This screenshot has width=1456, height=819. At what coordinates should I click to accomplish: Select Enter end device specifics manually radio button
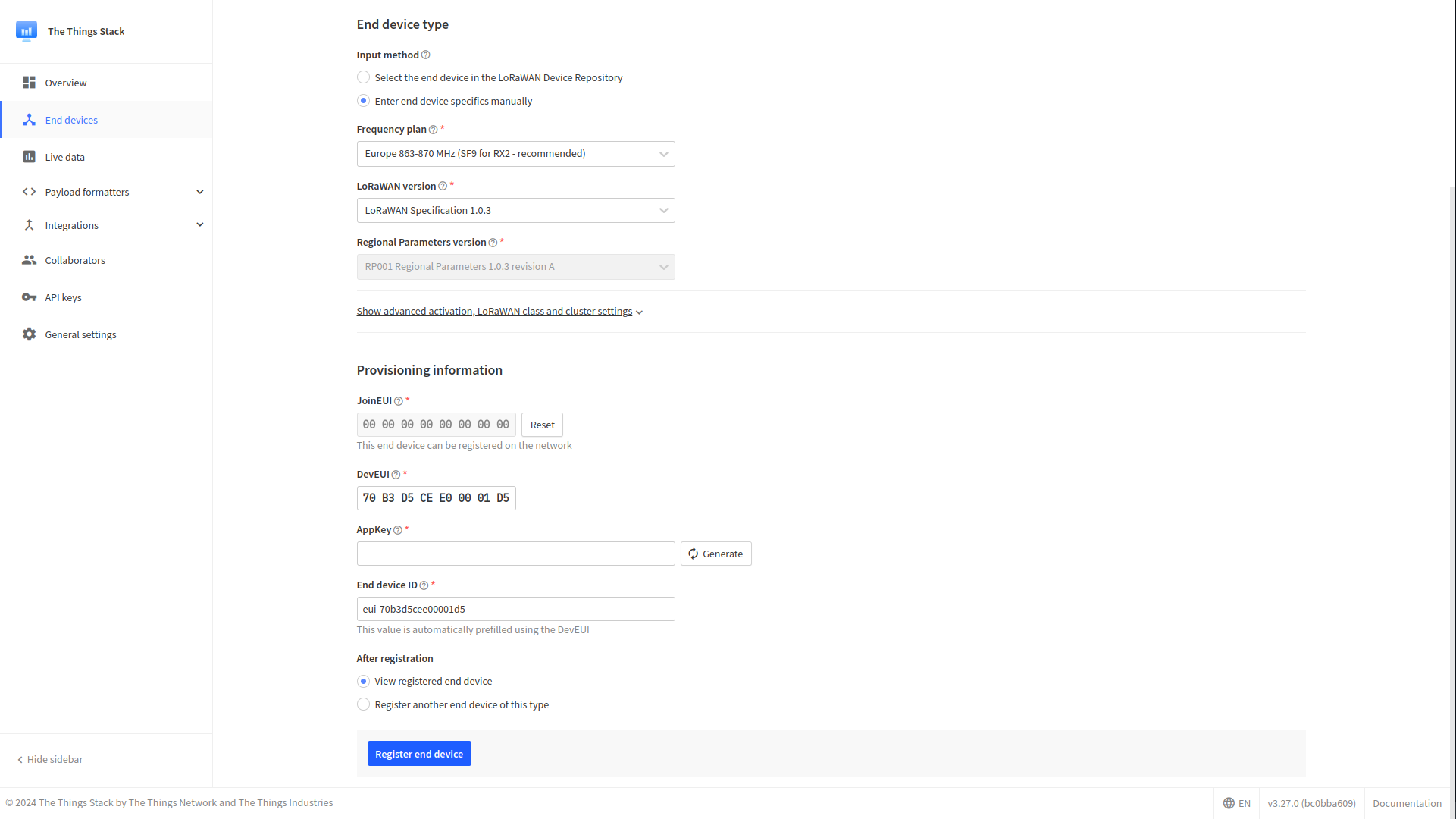click(x=362, y=101)
